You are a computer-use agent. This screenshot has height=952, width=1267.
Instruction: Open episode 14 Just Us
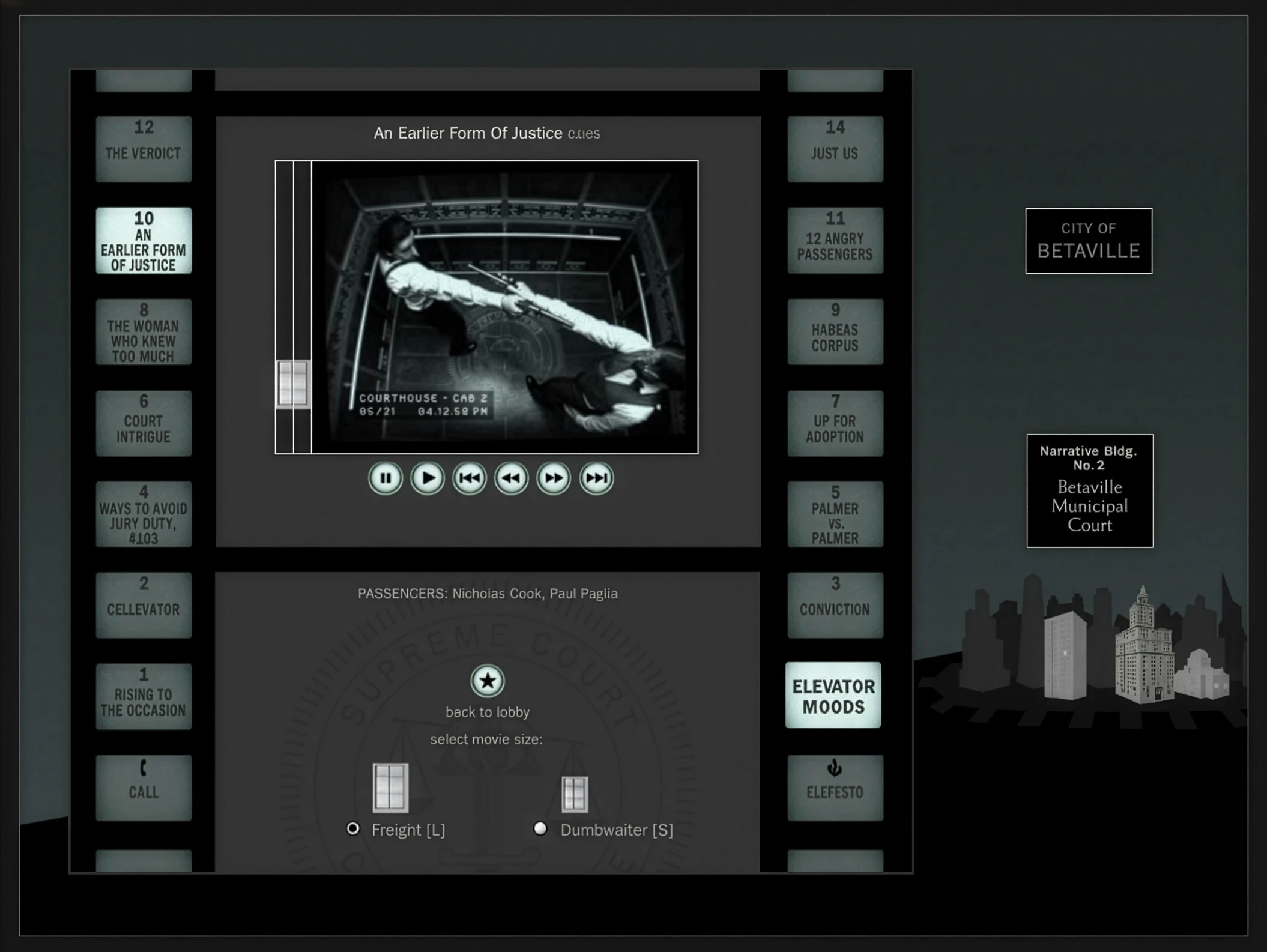pos(835,149)
